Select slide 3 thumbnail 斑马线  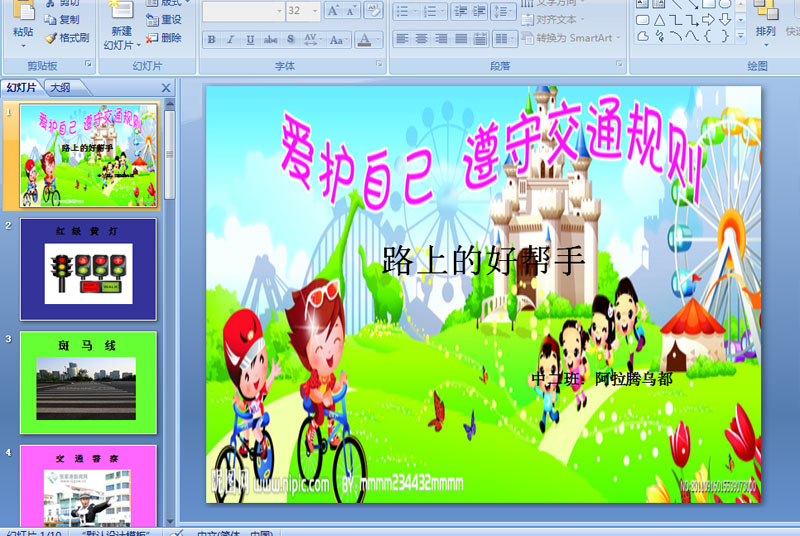(x=88, y=382)
